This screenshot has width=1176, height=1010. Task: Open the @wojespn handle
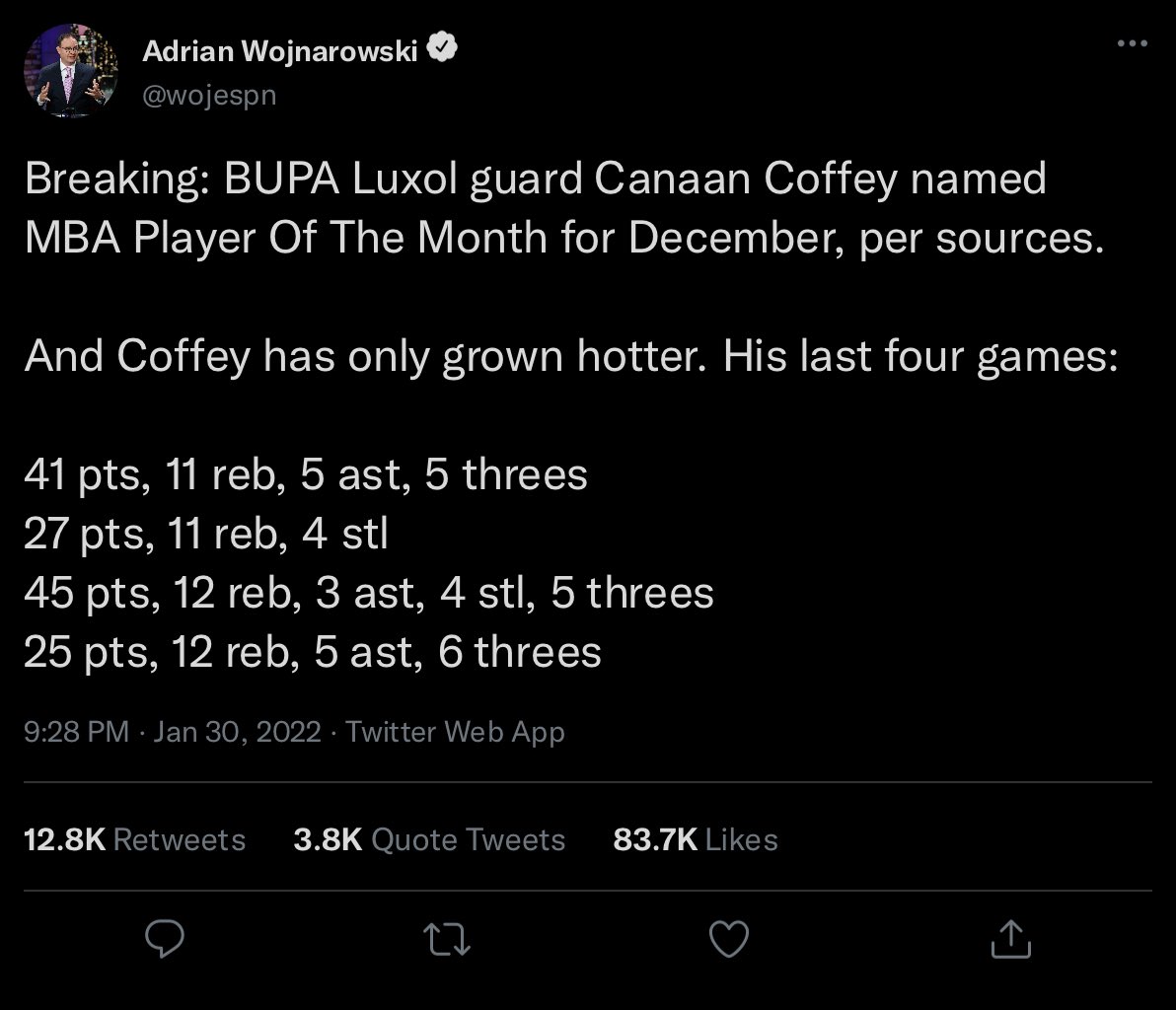[209, 96]
